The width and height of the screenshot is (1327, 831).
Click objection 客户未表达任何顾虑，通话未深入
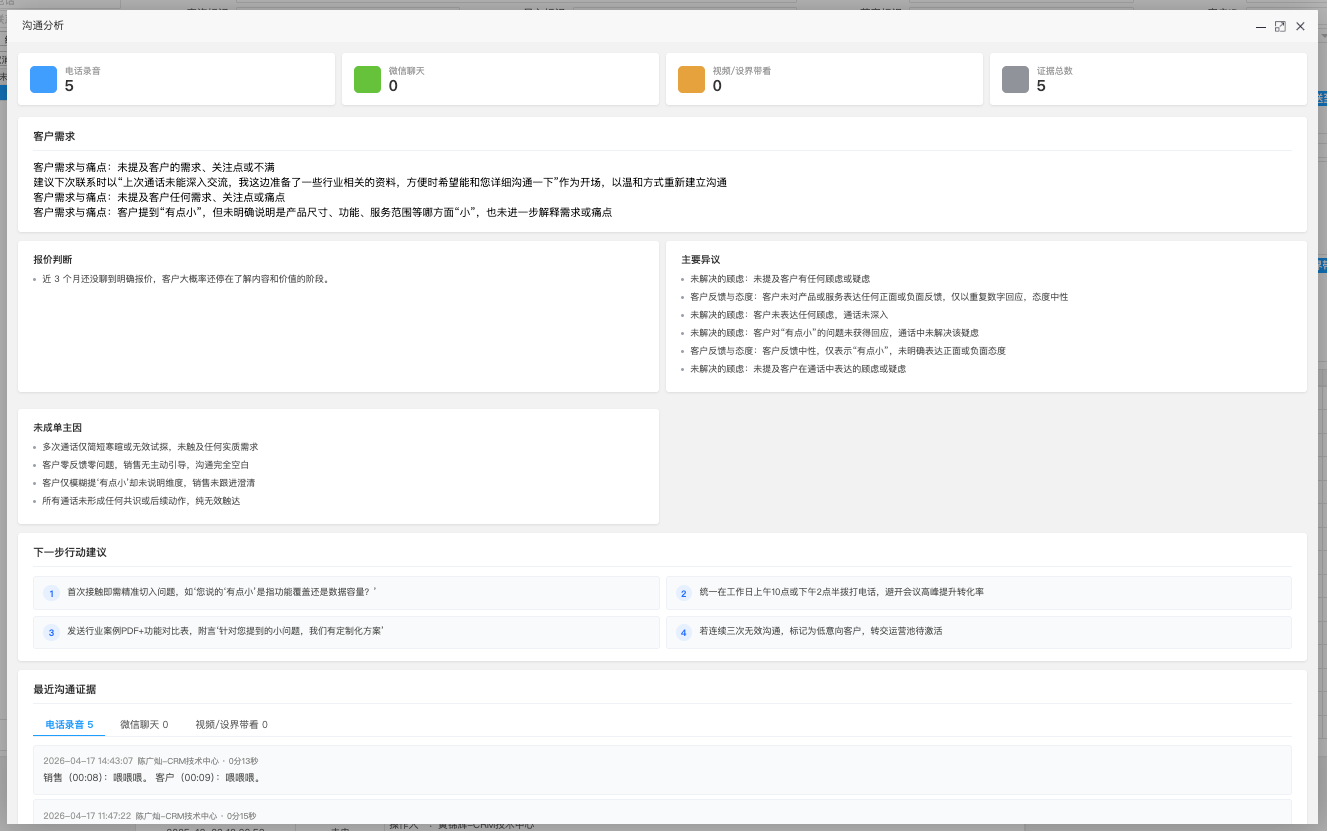click(x=789, y=315)
